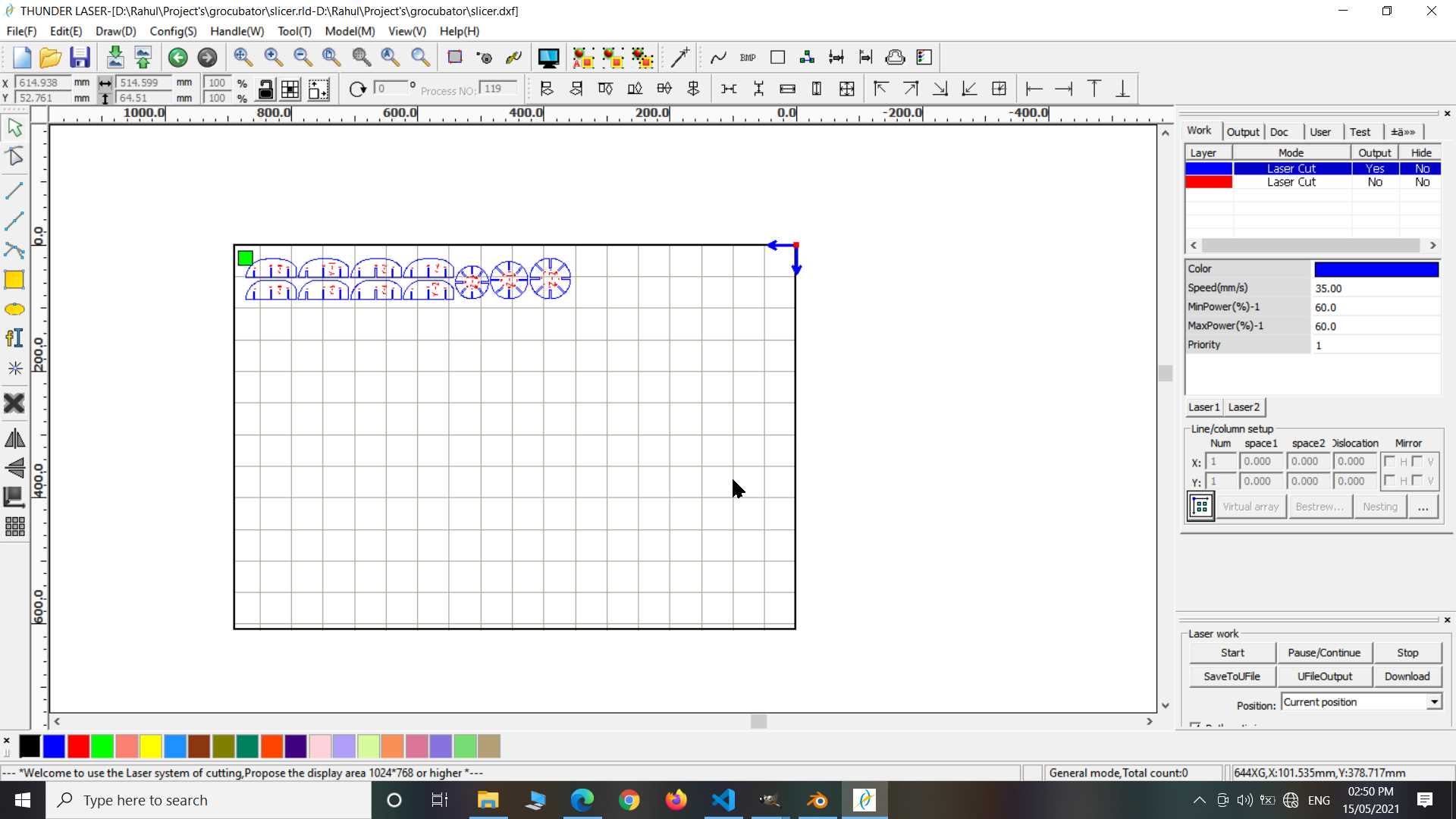Toggle Mirror V checkbox in Y row
This screenshot has height=819, width=1456.
(x=1417, y=480)
